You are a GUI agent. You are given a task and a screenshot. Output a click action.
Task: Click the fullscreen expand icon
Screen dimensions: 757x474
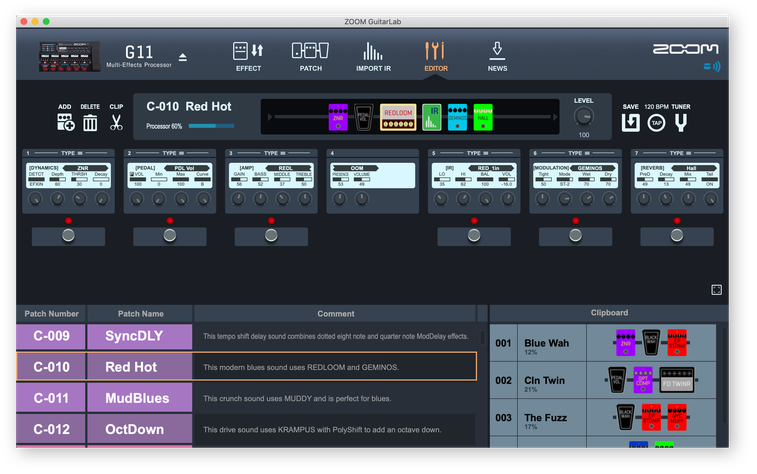click(716, 290)
